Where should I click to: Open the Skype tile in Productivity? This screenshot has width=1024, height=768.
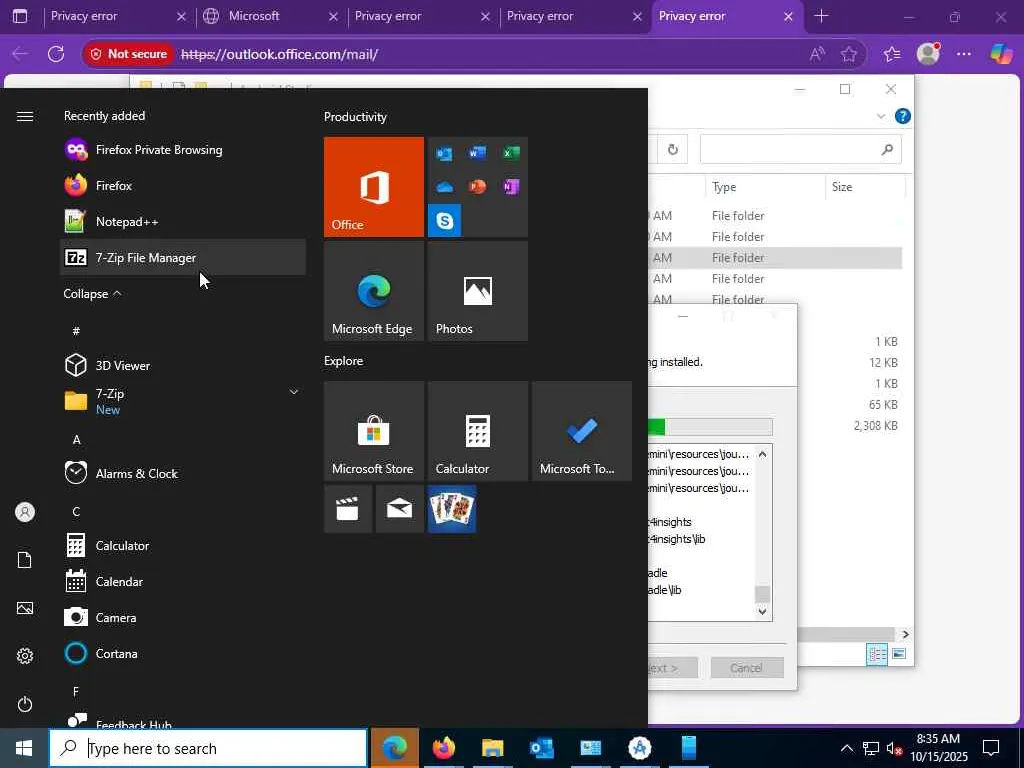(x=445, y=220)
